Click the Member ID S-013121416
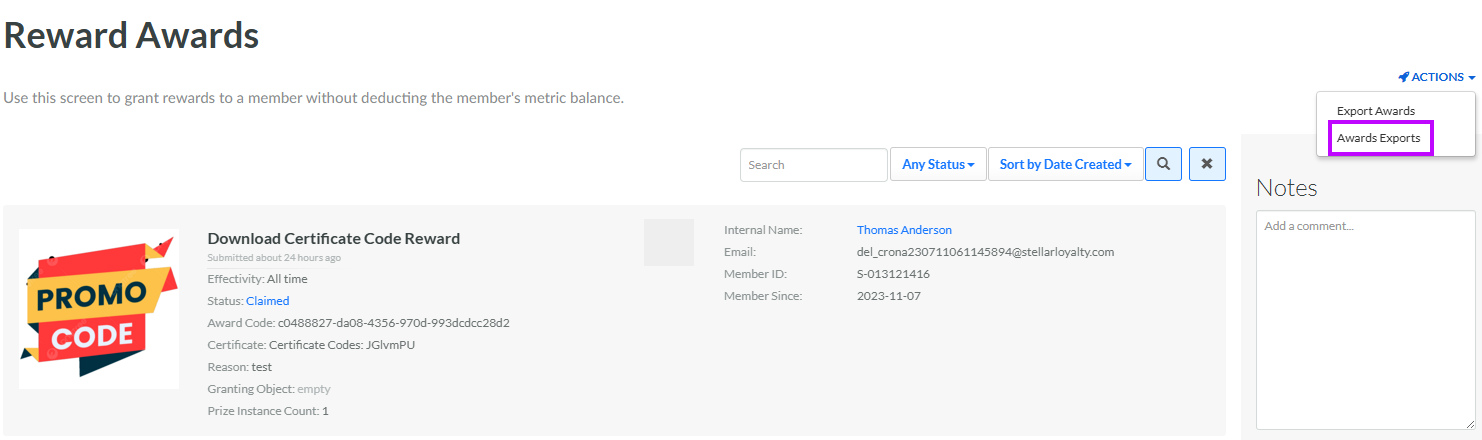The image size is (1482, 440). [893, 274]
